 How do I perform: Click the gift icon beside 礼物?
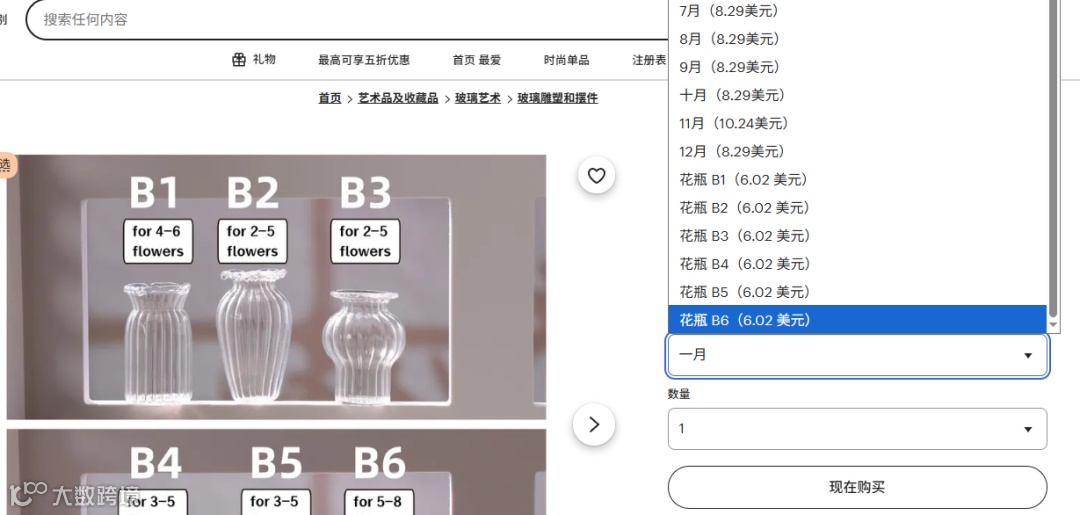(239, 60)
